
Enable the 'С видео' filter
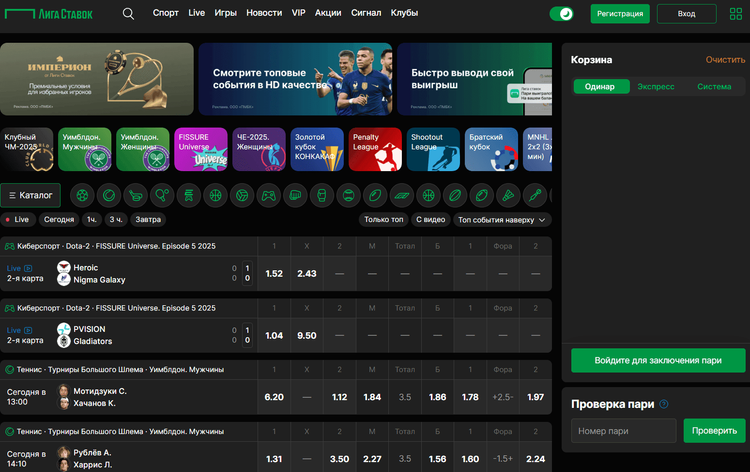tap(429, 219)
